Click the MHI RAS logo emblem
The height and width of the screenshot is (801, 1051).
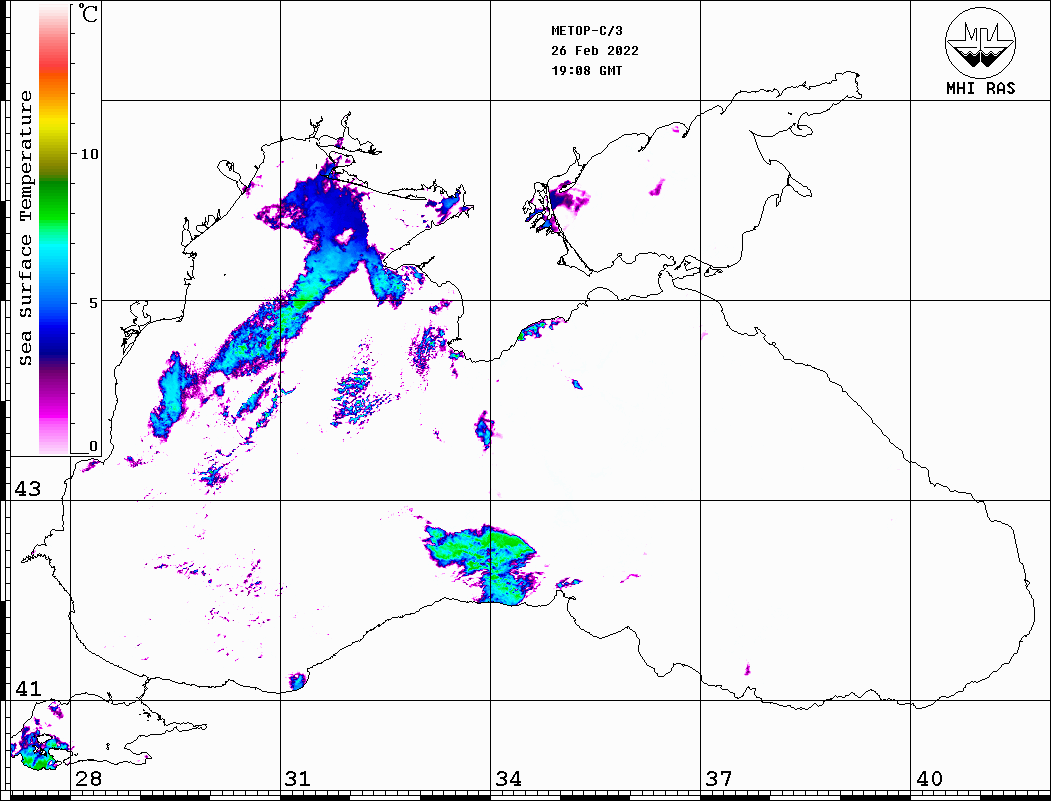[x=981, y=42]
